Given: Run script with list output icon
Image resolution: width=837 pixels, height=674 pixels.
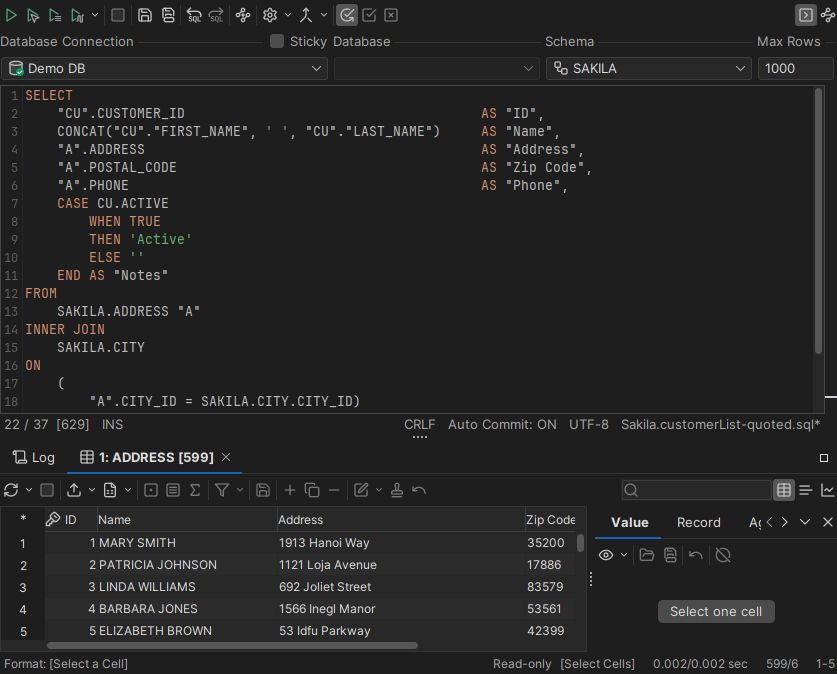Looking at the screenshot, I should point(55,15).
